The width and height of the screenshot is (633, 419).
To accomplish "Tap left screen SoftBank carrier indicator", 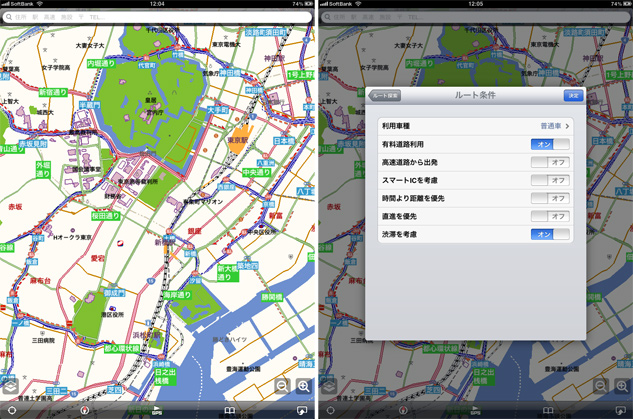I will click(x=22, y=4).
